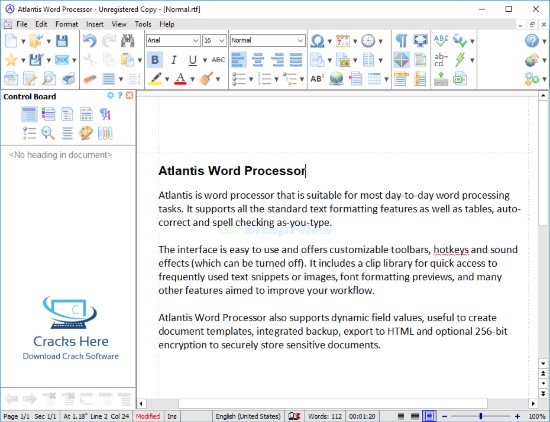Image resolution: width=550 pixels, height=422 pixels.
Task: Toggle Ins insert mode in status bar
Action: (172, 416)
